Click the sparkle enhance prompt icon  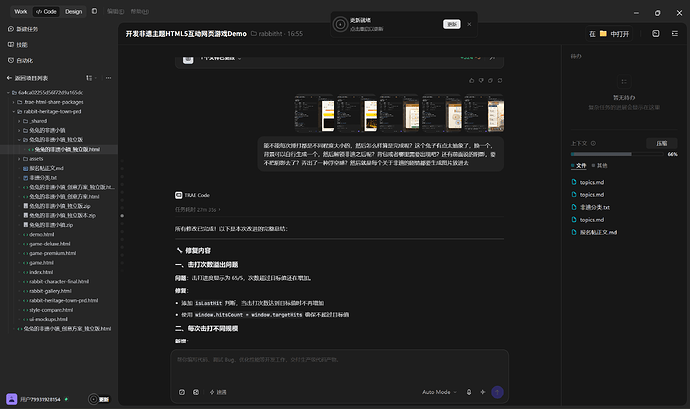coord(483,392)
